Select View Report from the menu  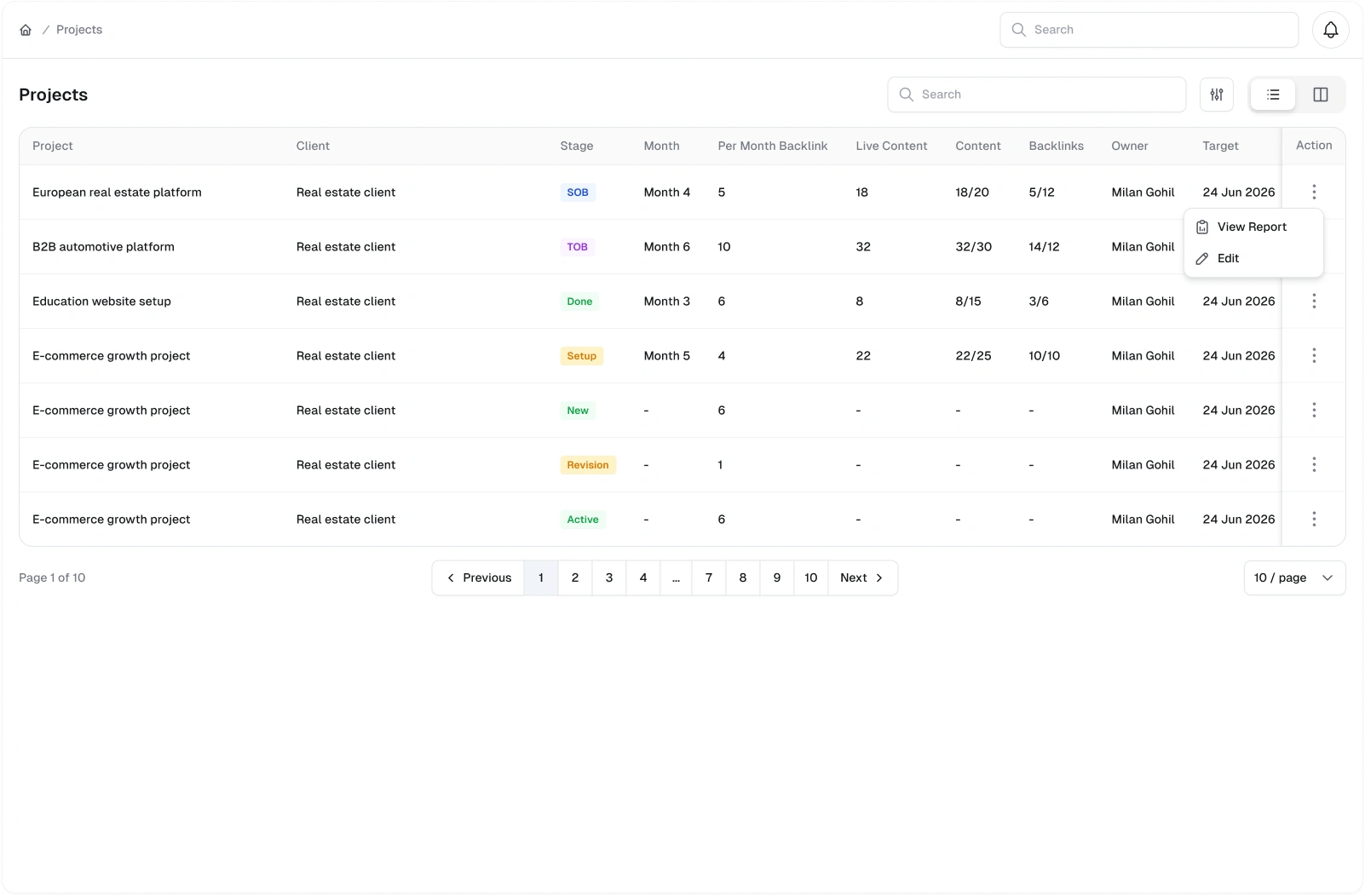click(1253, 227)
